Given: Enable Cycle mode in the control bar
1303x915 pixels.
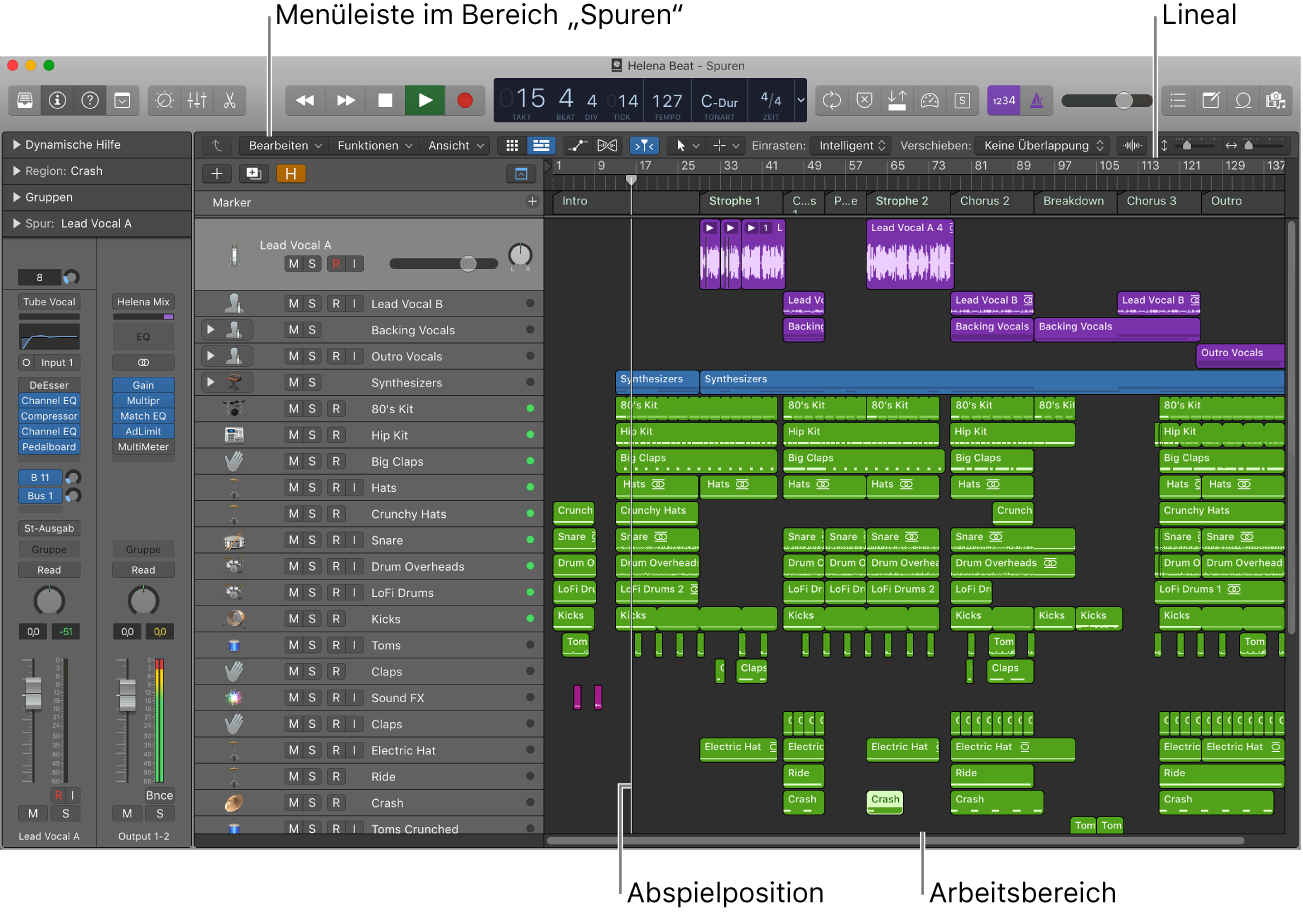Looking at the screenshot, I should 831,100.
